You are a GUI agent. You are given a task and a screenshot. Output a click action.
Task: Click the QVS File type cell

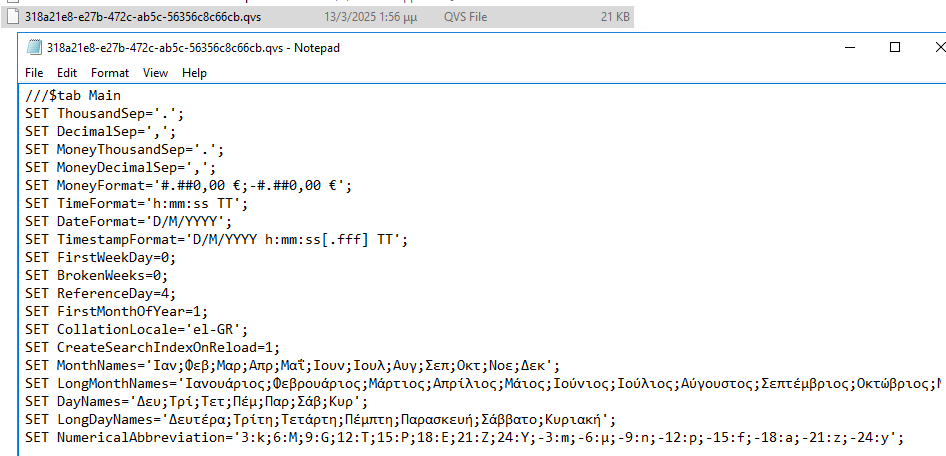click(465, 17)
